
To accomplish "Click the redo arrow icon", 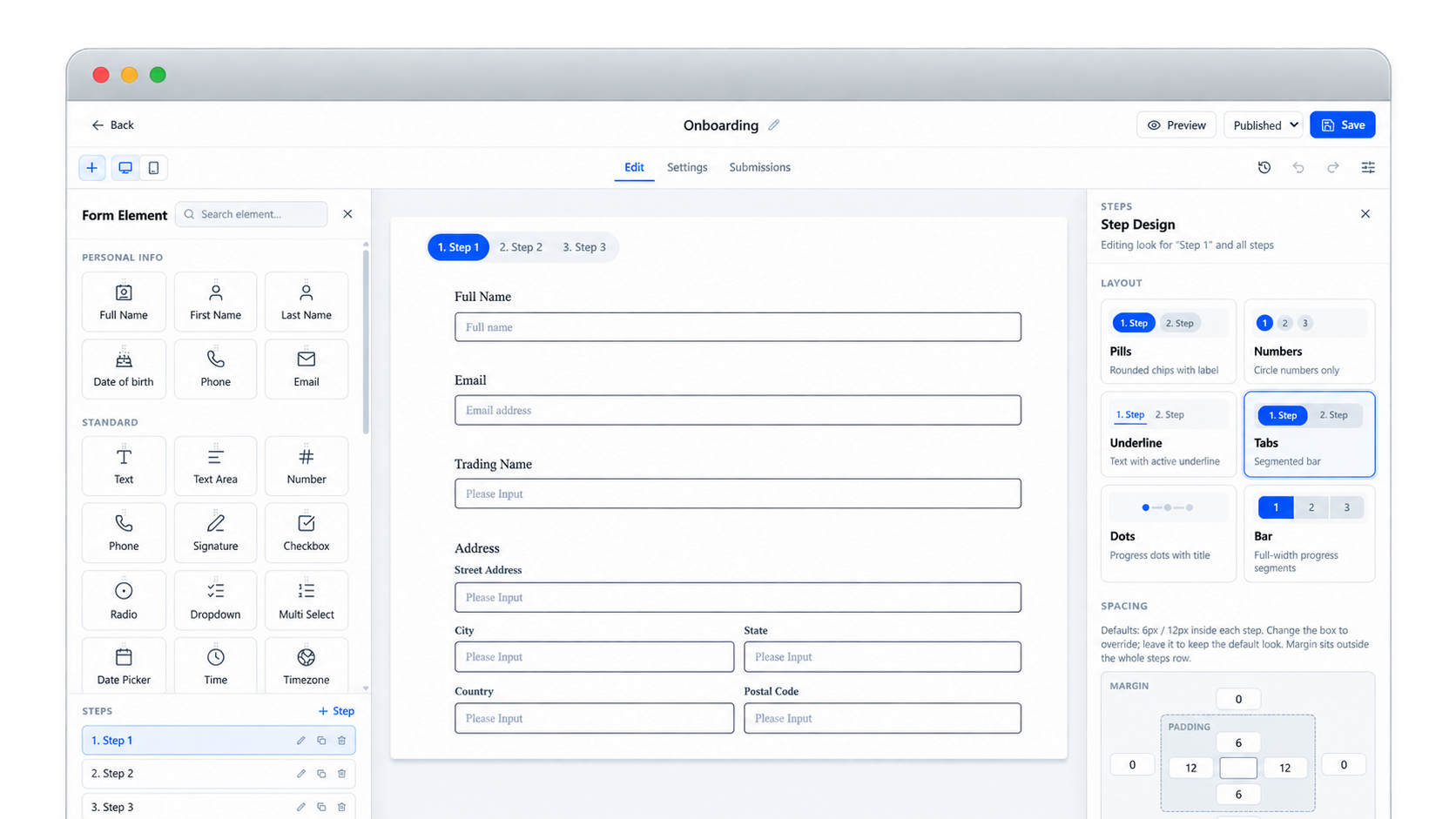I will click(x=1332, y=167).
